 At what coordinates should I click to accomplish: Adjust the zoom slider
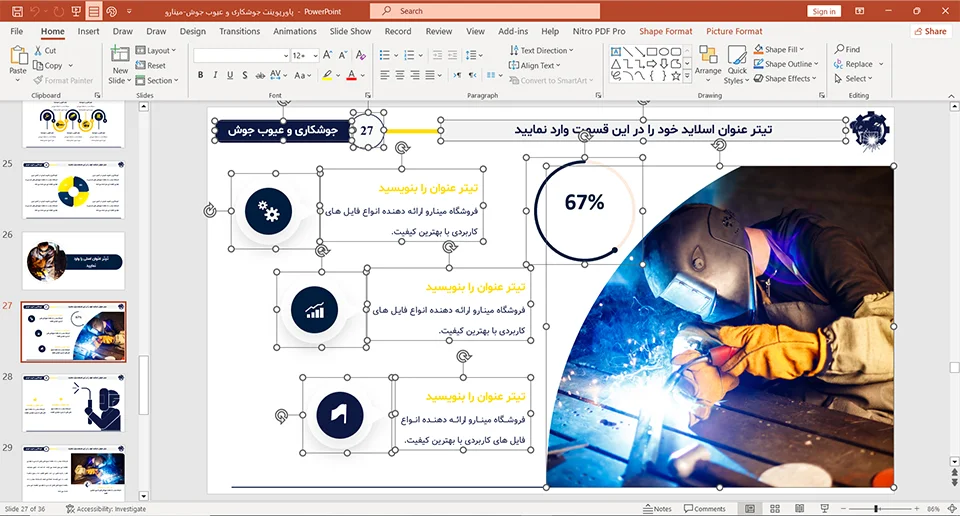coord(877,509)
